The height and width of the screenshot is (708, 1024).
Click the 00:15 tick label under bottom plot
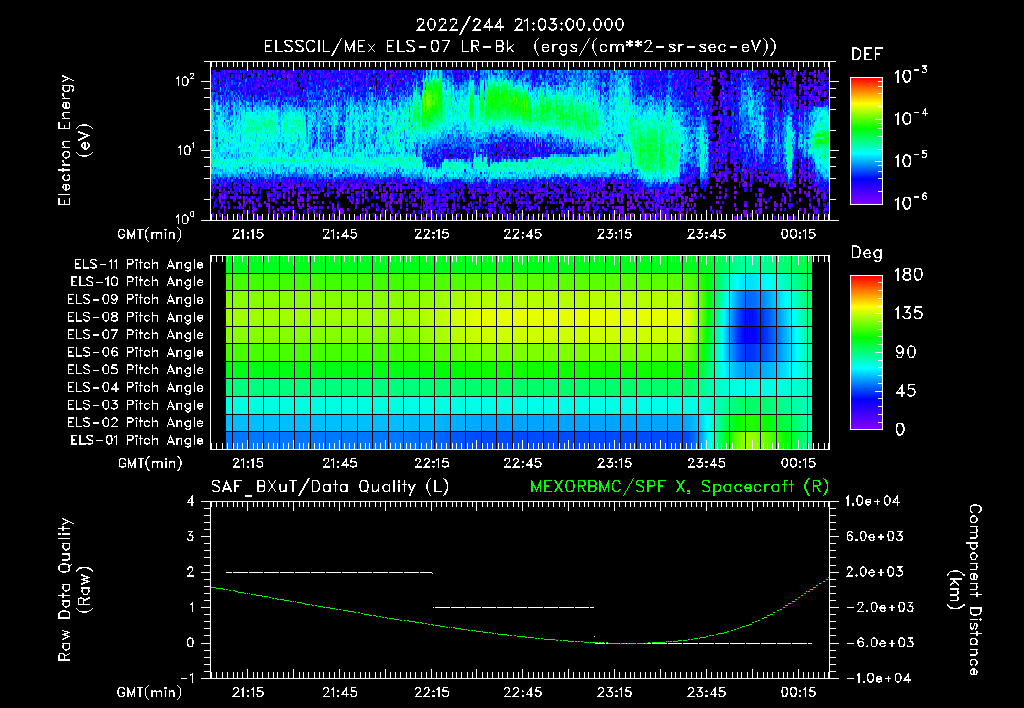coord(798,692)
